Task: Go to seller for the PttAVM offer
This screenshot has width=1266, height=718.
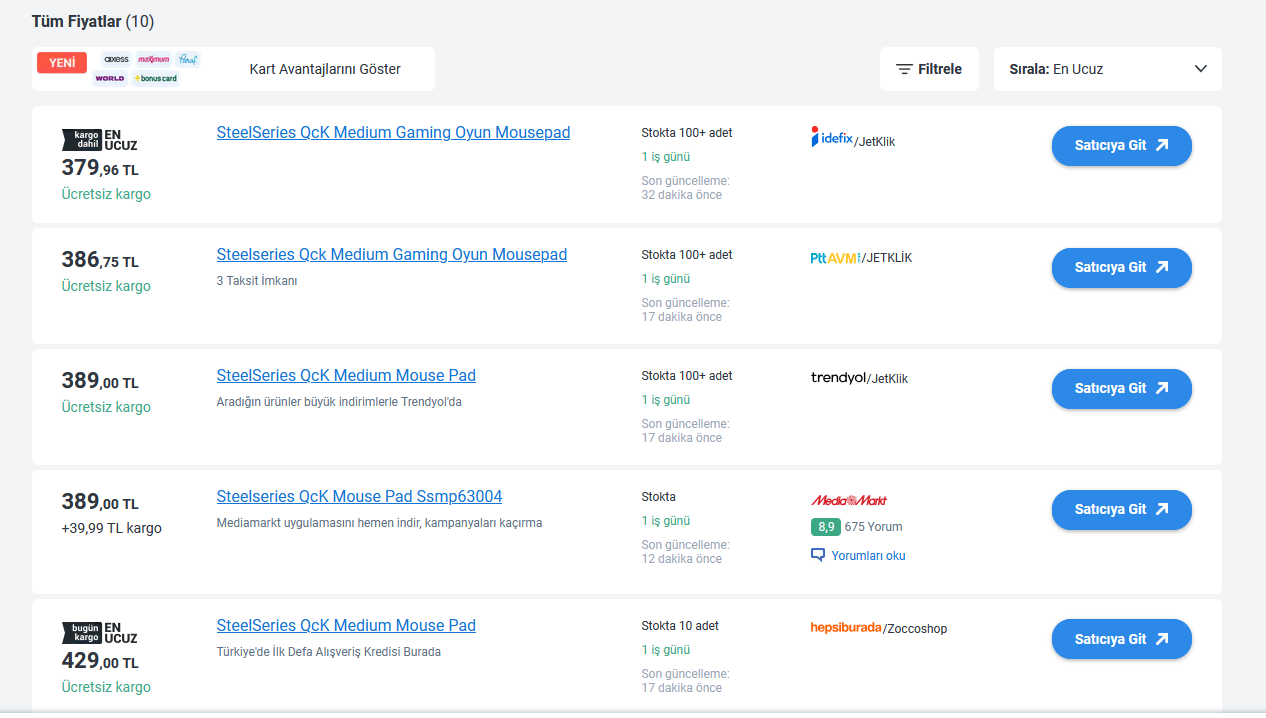Action: tap(1121, 267)
